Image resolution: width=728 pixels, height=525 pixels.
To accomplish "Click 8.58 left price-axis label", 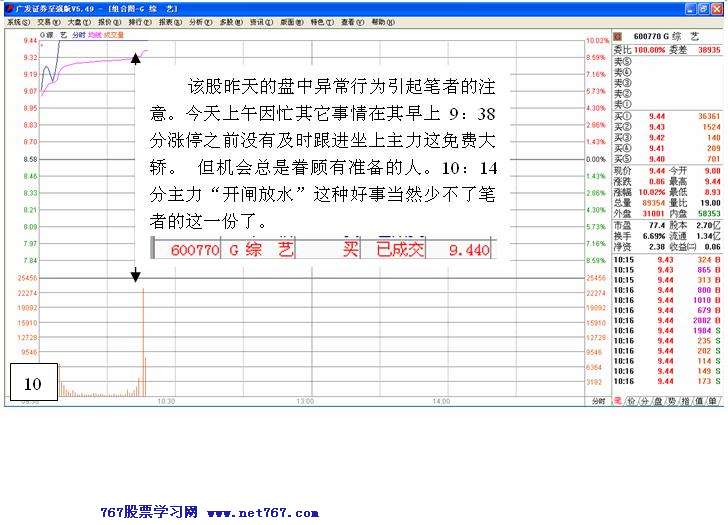I will [30, 159].
